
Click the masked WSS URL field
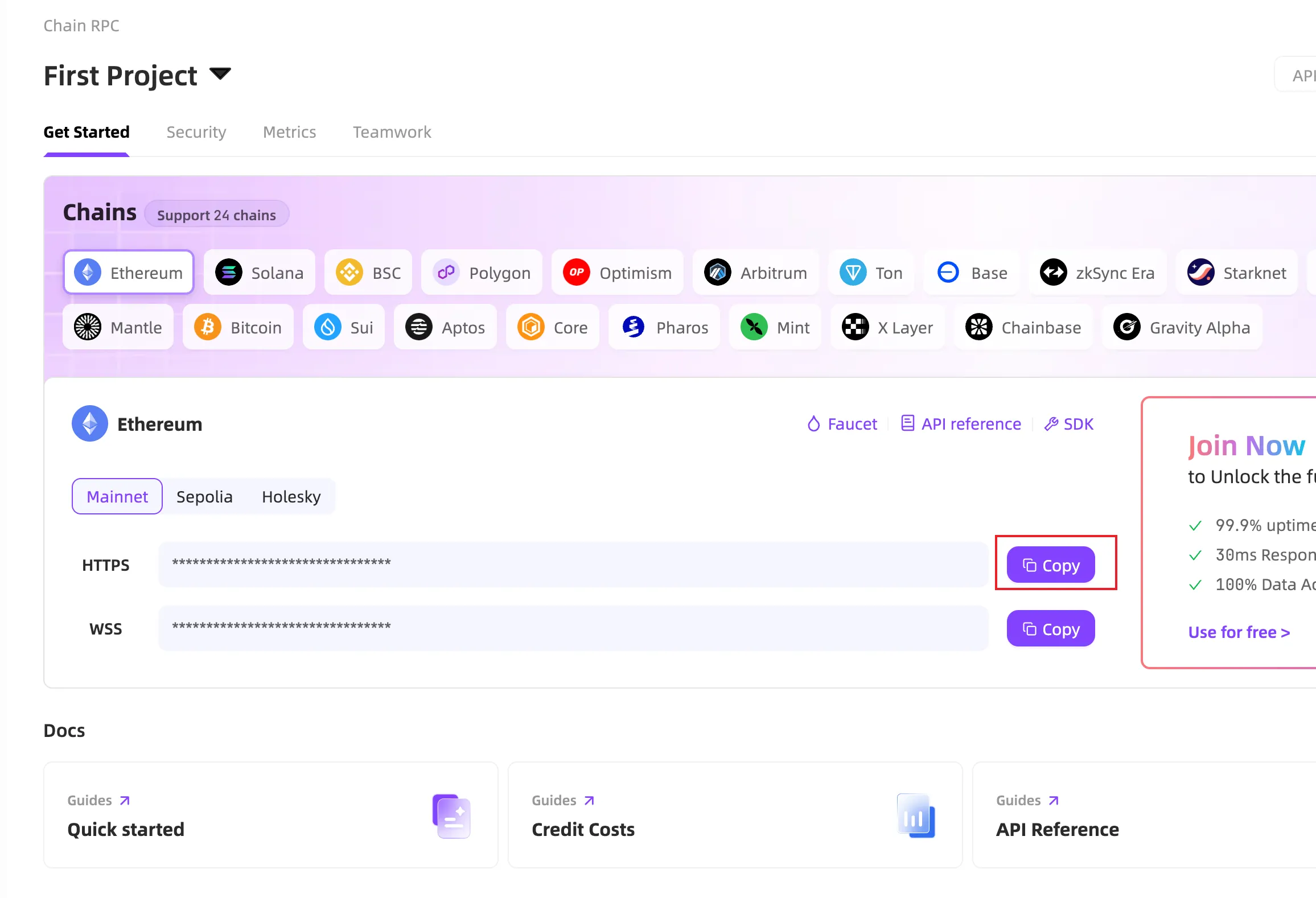(x=573, y=628)
